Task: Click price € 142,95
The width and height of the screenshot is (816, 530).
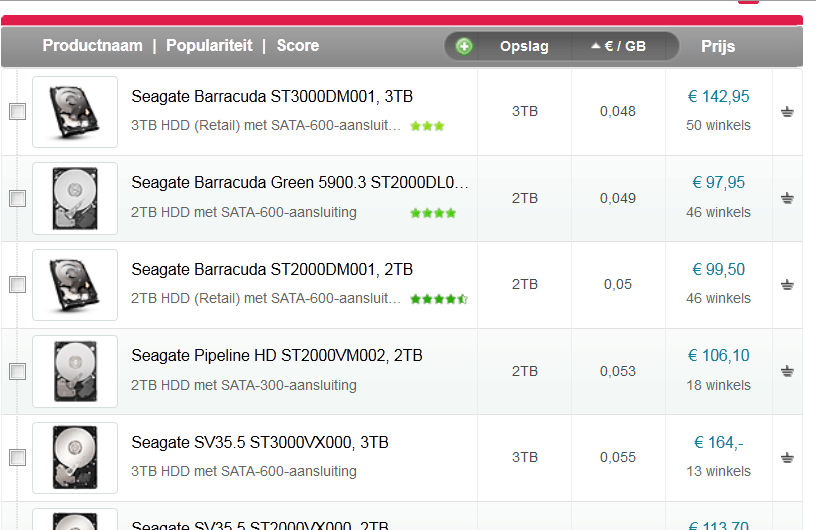Action: pos(718,96)
